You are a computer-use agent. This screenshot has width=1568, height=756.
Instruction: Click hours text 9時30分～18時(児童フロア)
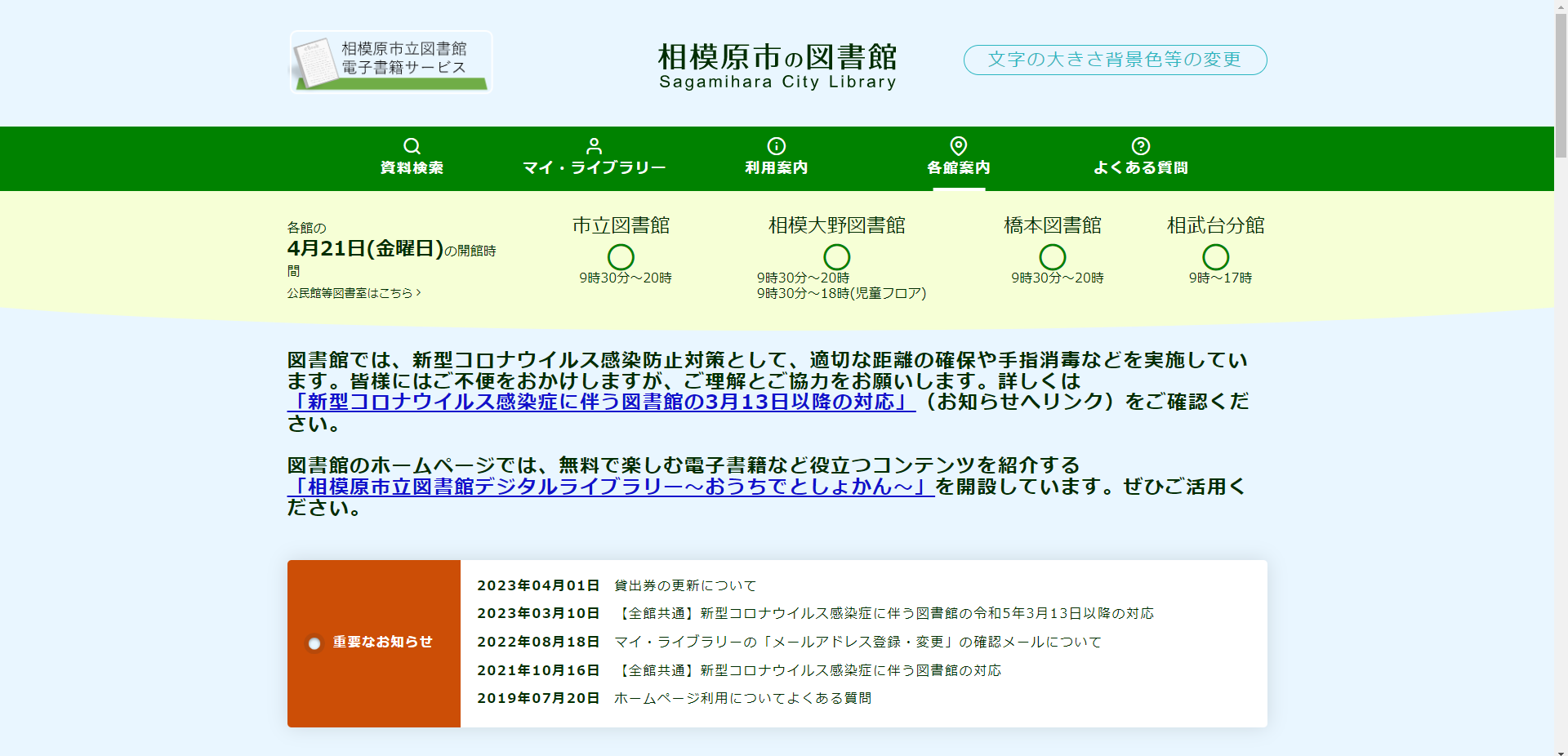841,293
